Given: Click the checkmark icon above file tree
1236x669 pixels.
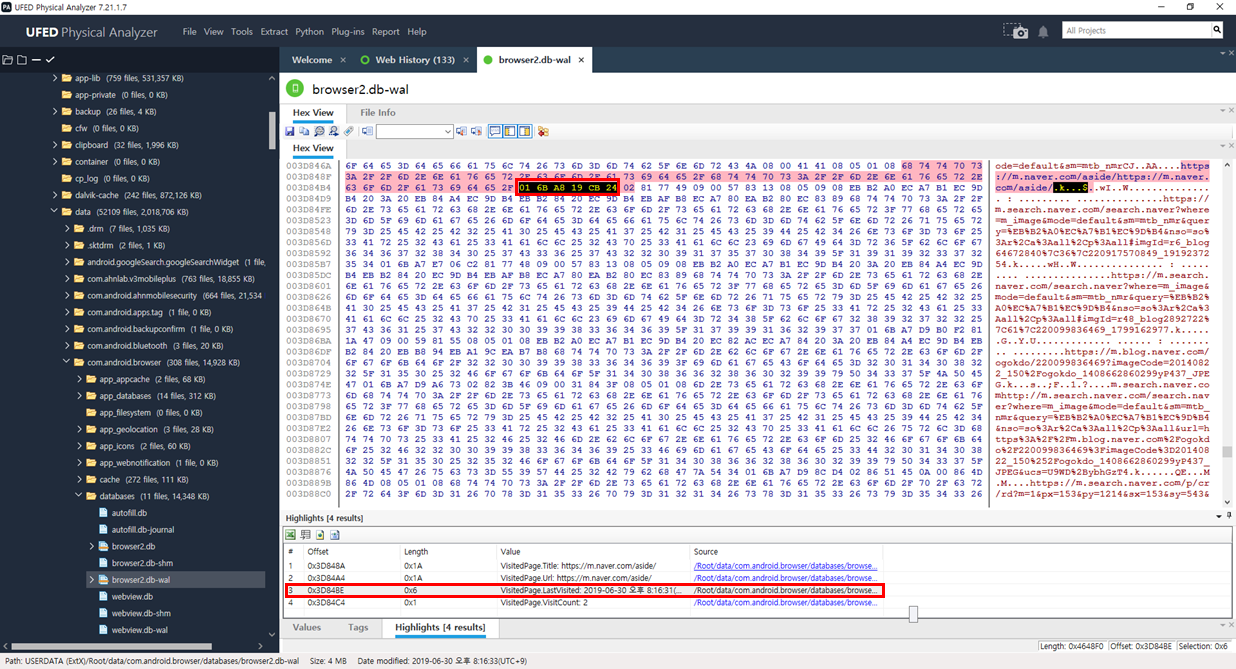Looking at the screenshot, I should [50, 60].
